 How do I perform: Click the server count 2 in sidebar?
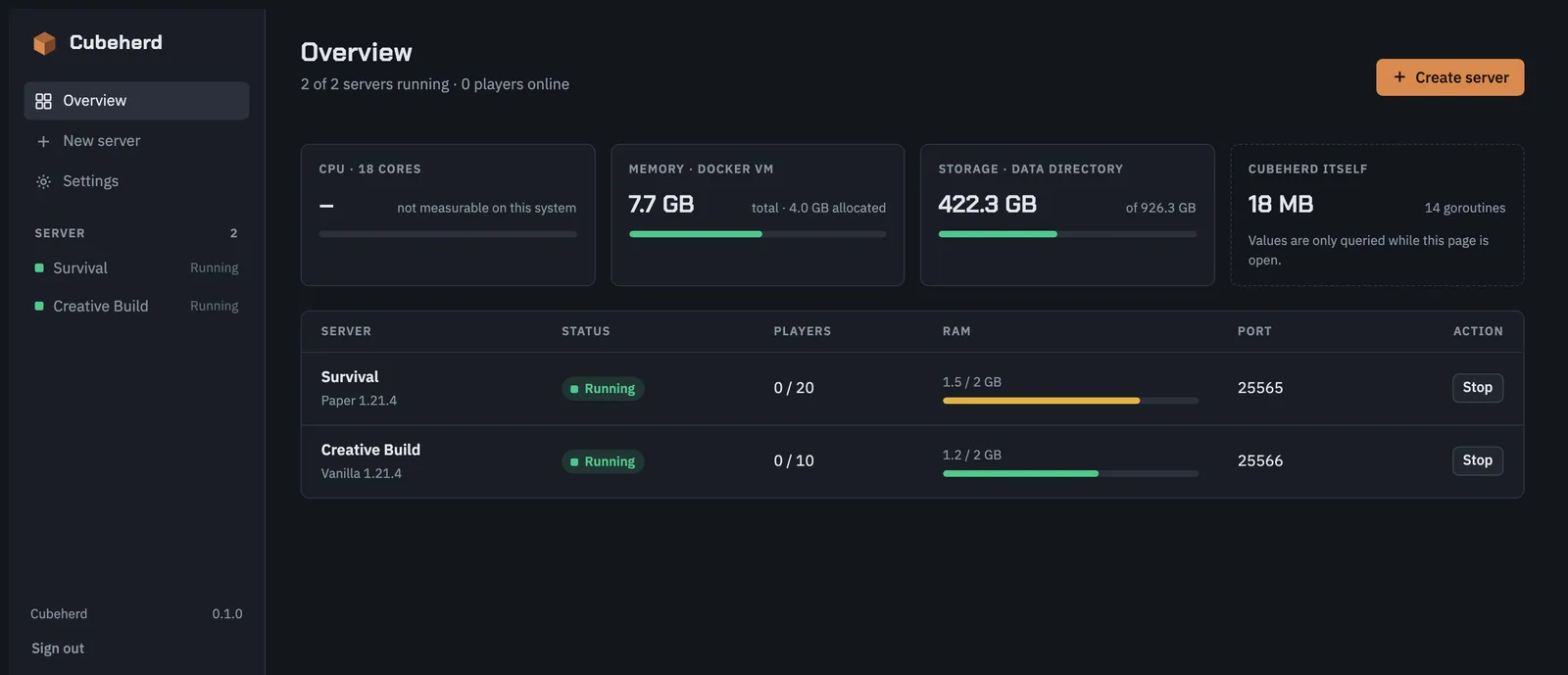point(234,233)
